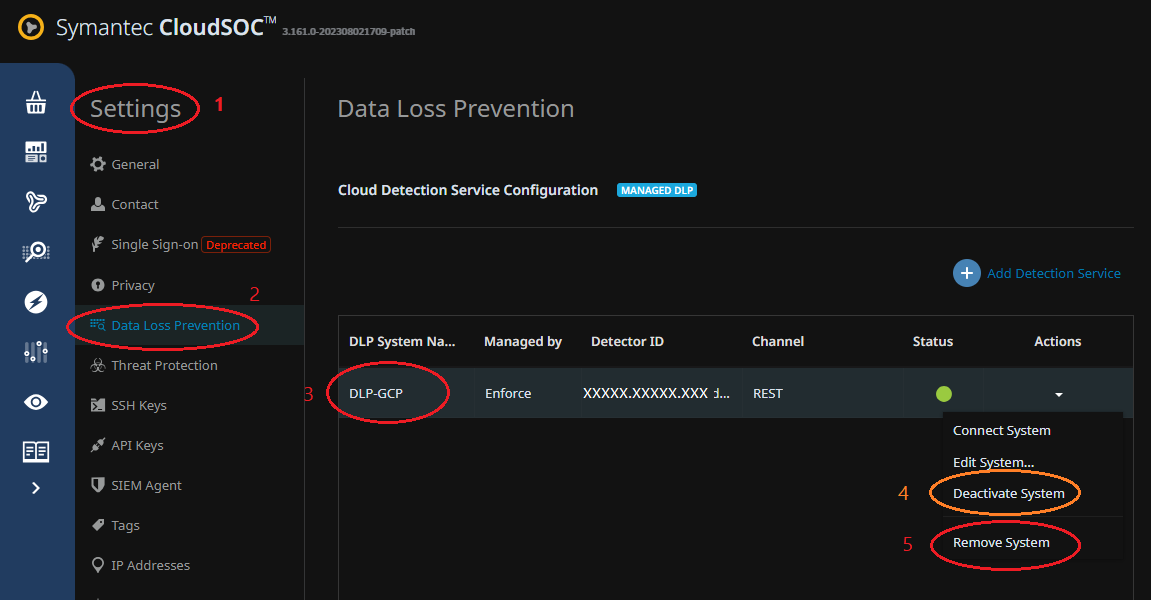Click Remove System in actions menu
This screenshot has height=600, width=1151.
click(1001, 543)
